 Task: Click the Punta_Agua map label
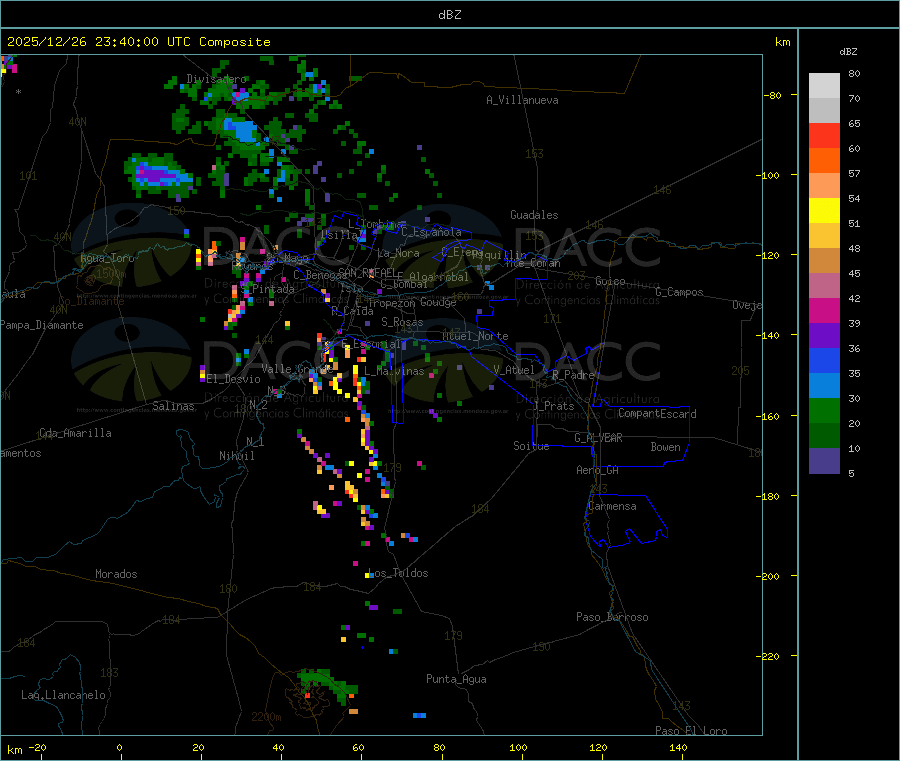pos(456,680)
